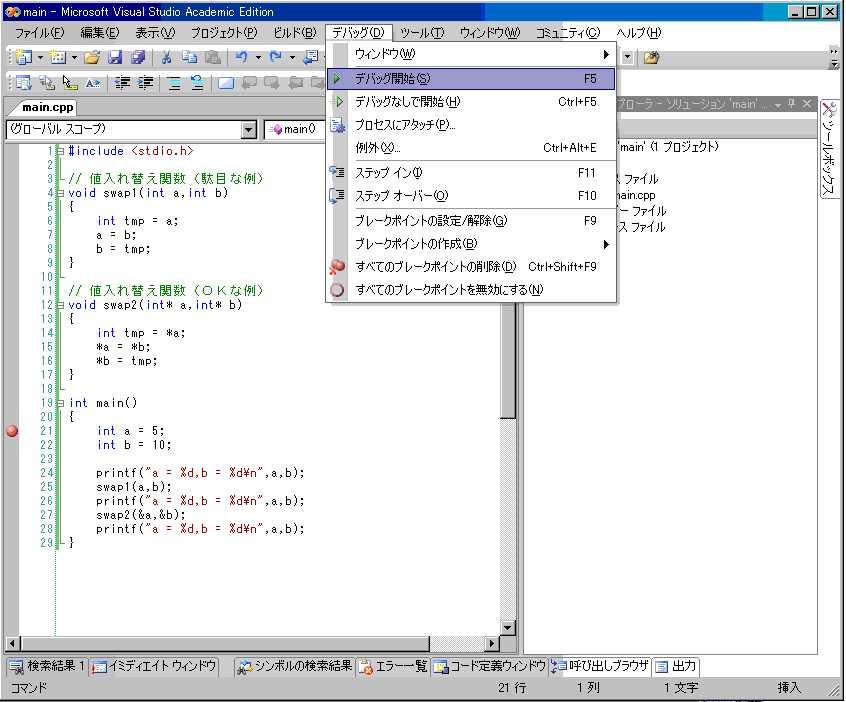Image resolution: width=846 pixels, height=702 pixels.
Task: Click the Navigate Backward icon
Action: click(311, 57)
